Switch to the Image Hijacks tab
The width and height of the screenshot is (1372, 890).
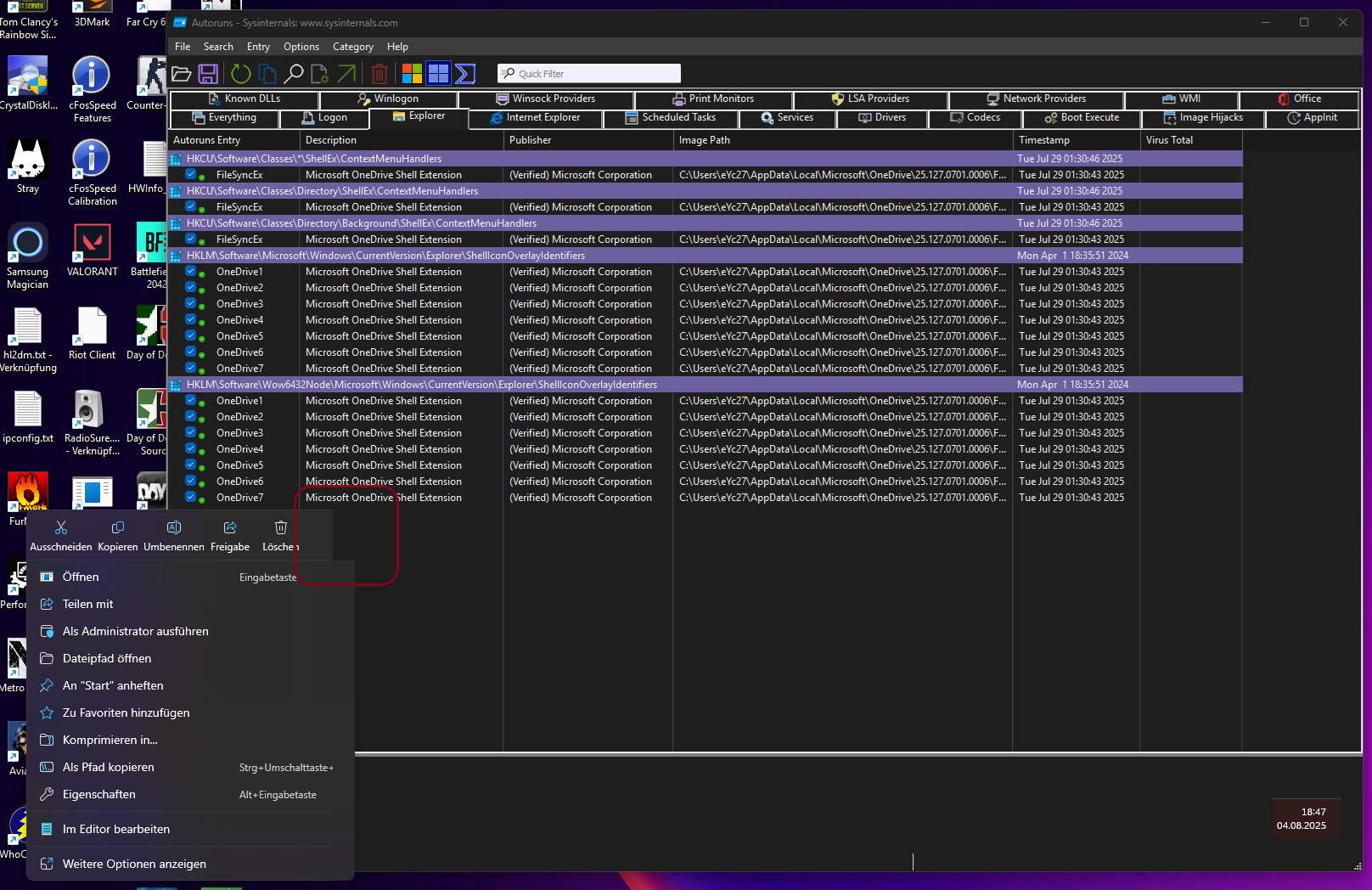click(x=1203, y=118)
